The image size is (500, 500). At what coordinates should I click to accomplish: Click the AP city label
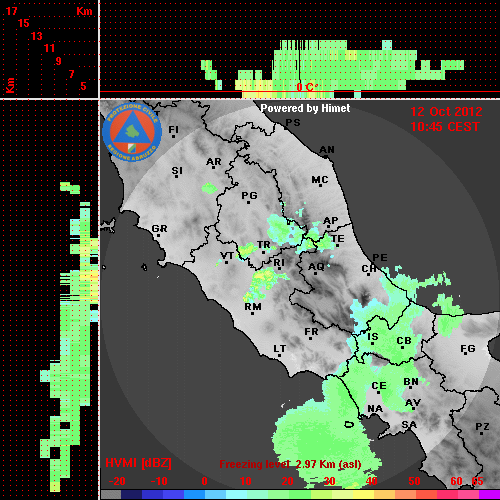pyautogui.click(x=331, y=220)
